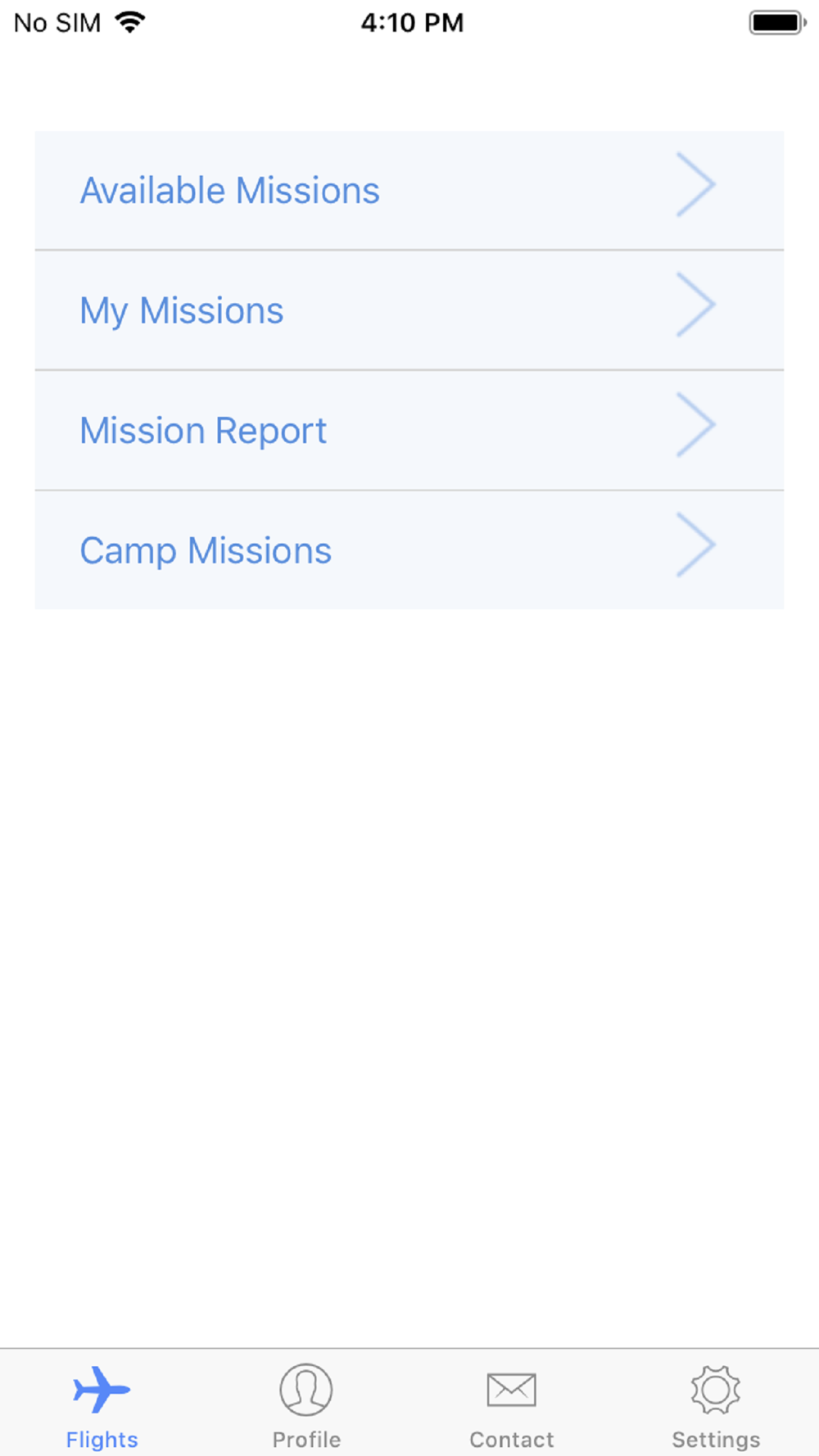Switch to the Settings tab label
Viewport: 819px width, 1456px height.
click(716, 1440)
